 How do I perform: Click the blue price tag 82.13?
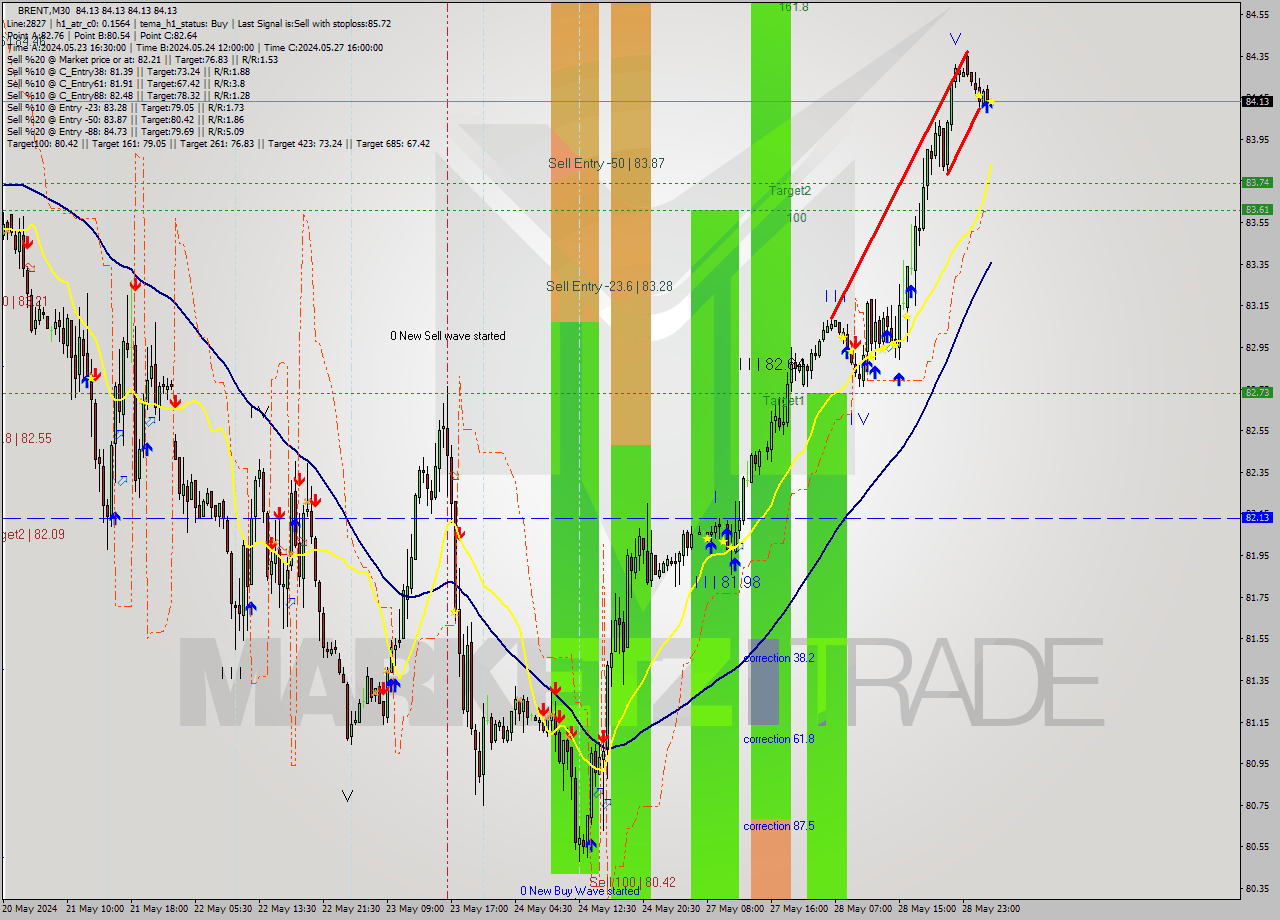click(x=1257, y=517)
